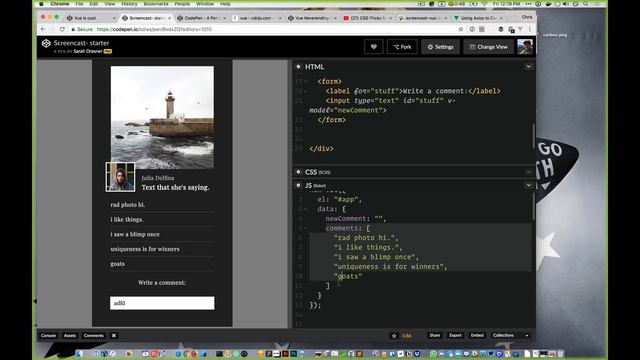Image resolution: width=640 pixels, height=360 pixels.
Task: Click the Fork button
Action: [x=402, y=47]
